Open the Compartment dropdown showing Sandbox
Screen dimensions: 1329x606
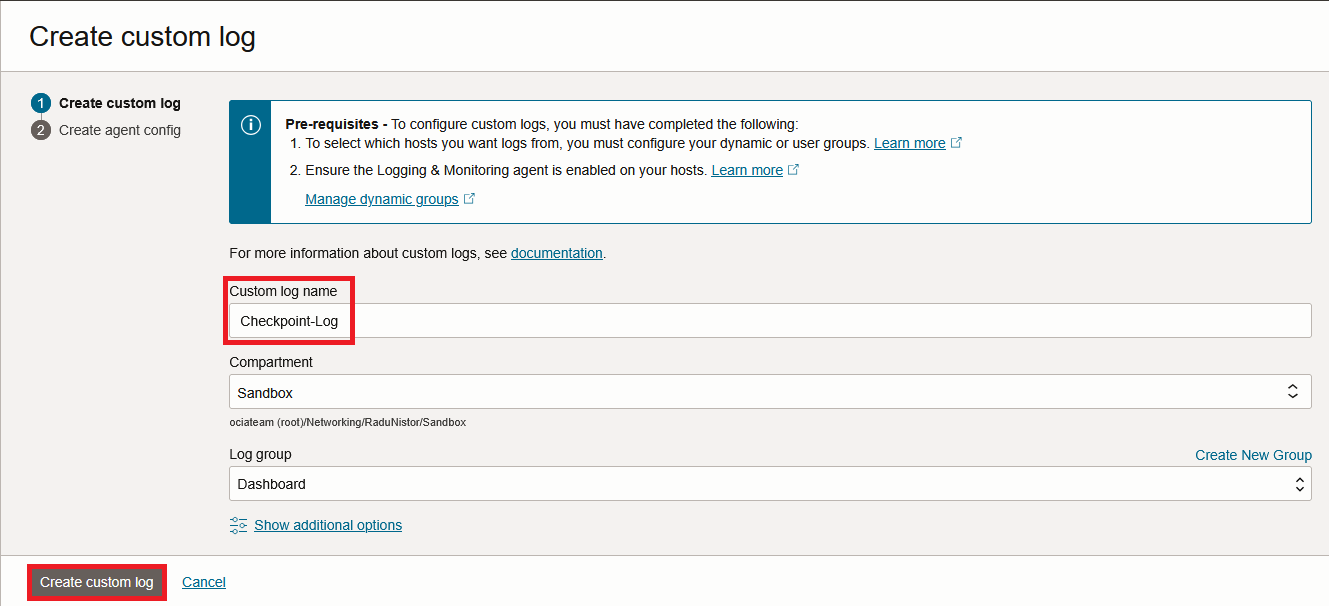(x=770, y=392)
